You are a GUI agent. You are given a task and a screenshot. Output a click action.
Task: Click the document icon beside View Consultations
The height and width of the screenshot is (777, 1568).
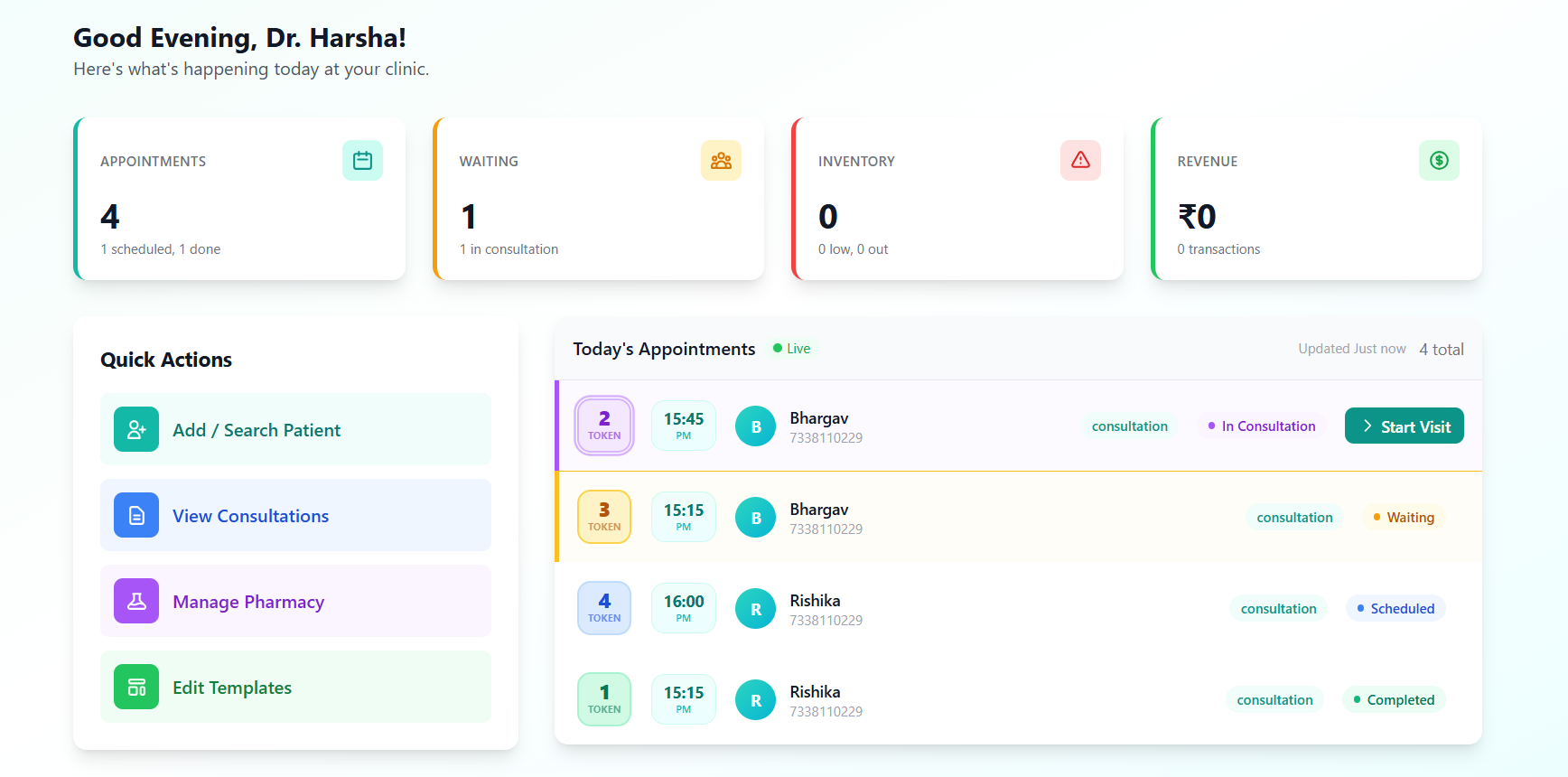click(x=136, y=516)
